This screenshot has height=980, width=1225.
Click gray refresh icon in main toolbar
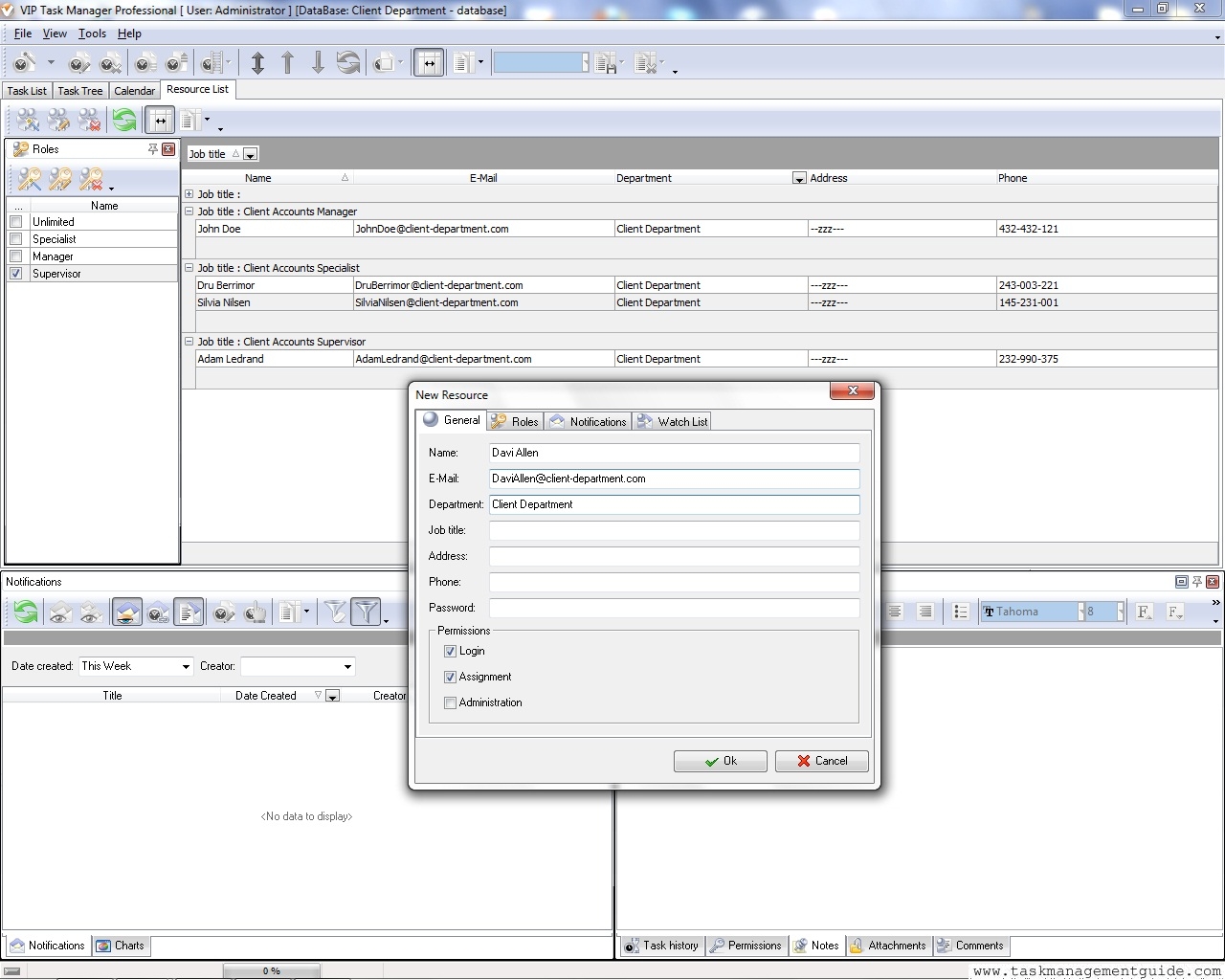[x=348, y=63]
